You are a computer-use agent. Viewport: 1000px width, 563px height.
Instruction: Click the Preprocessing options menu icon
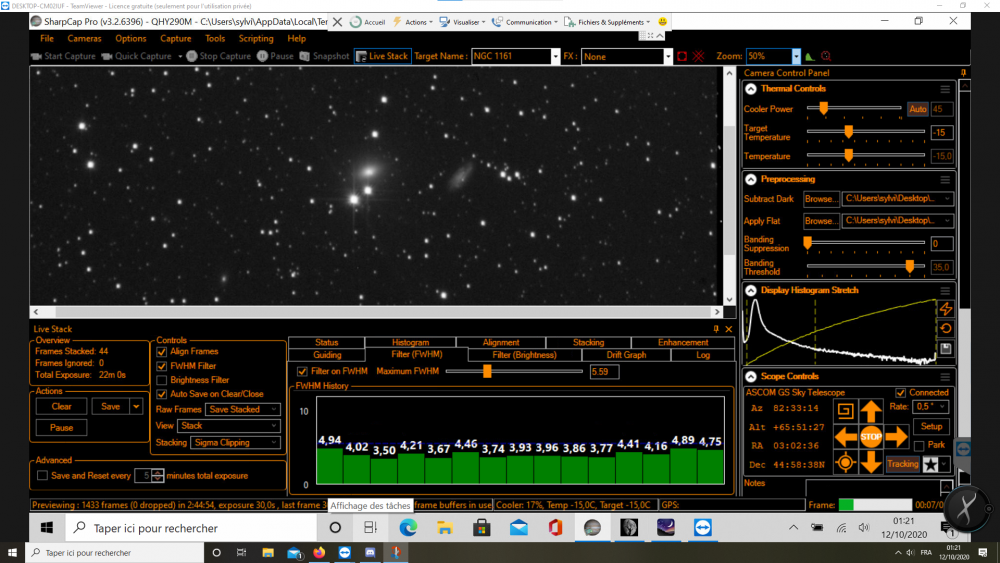pos(945,180)
